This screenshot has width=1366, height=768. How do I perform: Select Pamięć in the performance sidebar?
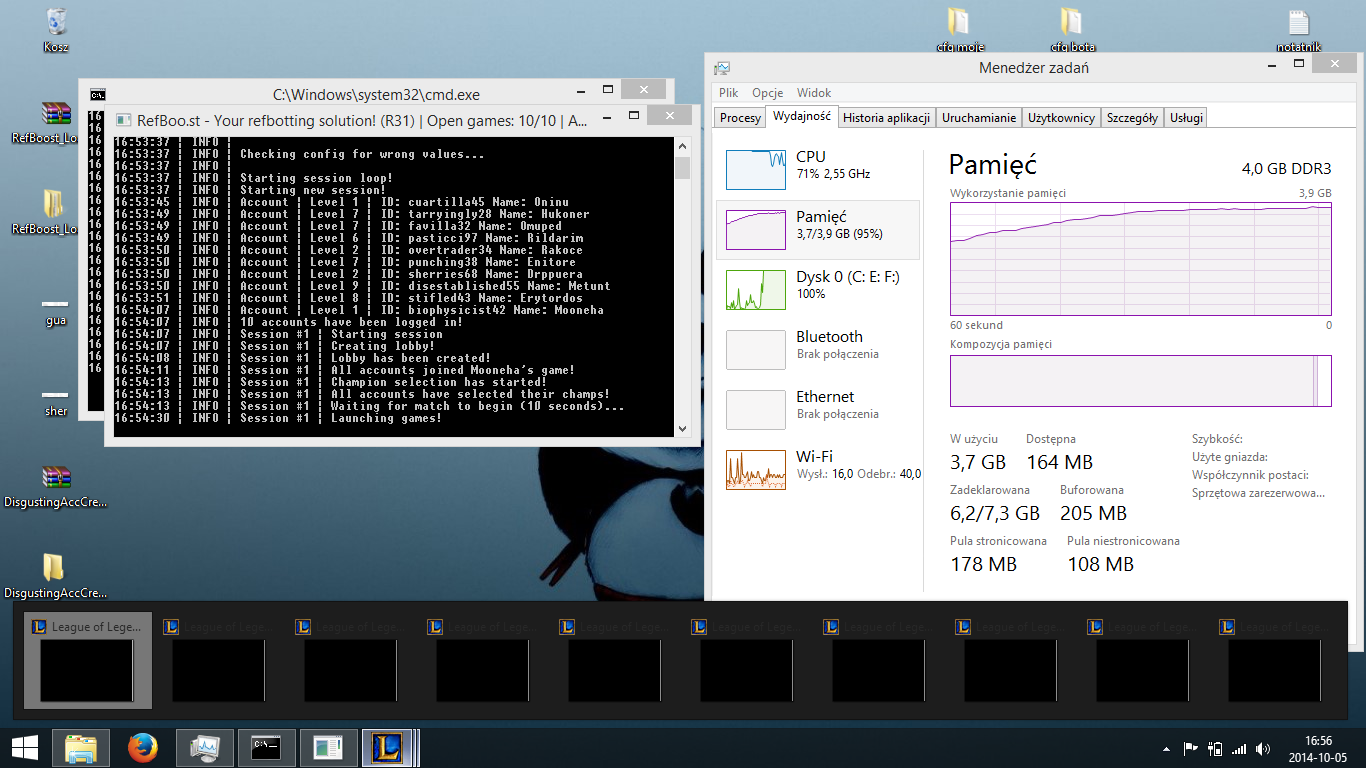818,230
